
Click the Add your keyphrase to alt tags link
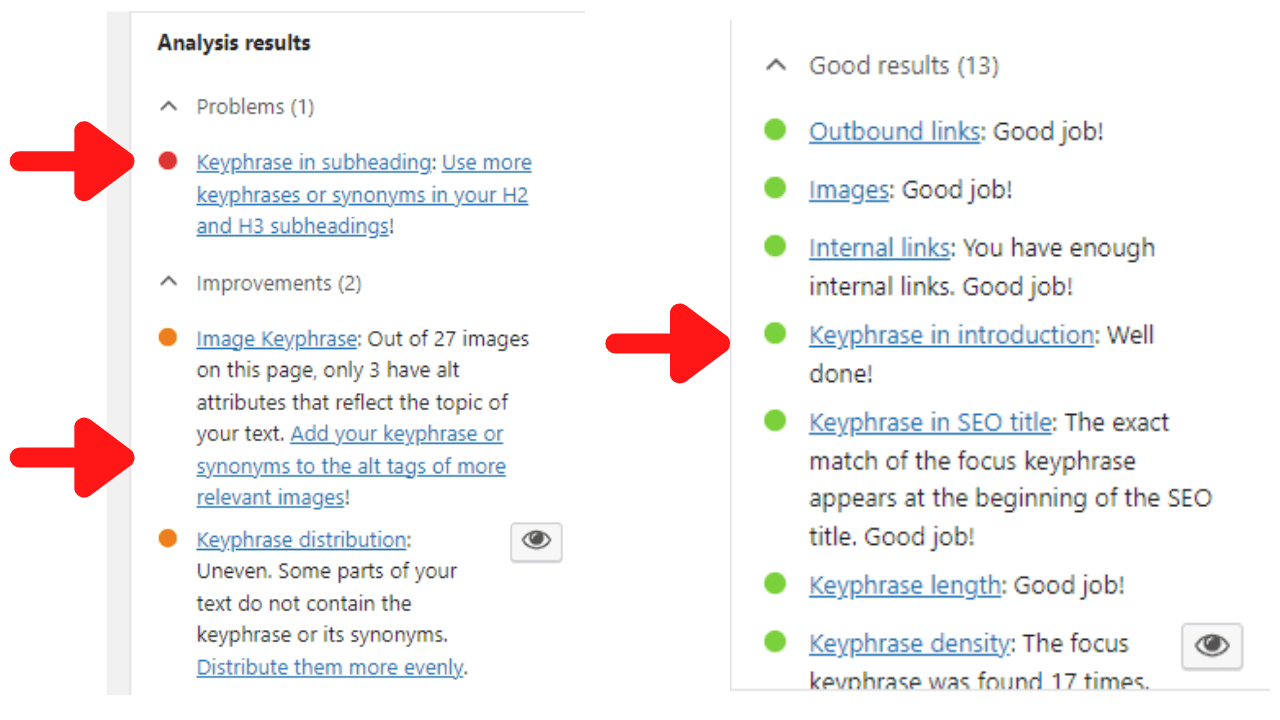(351, 466)
